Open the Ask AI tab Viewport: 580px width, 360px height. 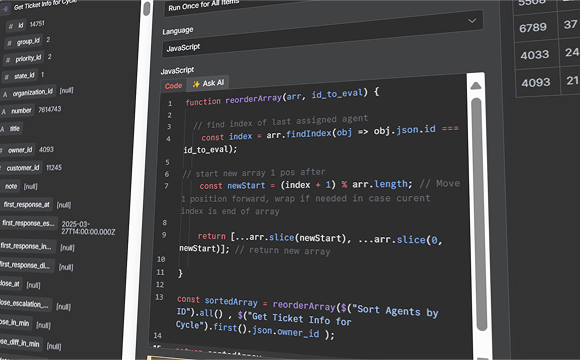click(208, 83)
